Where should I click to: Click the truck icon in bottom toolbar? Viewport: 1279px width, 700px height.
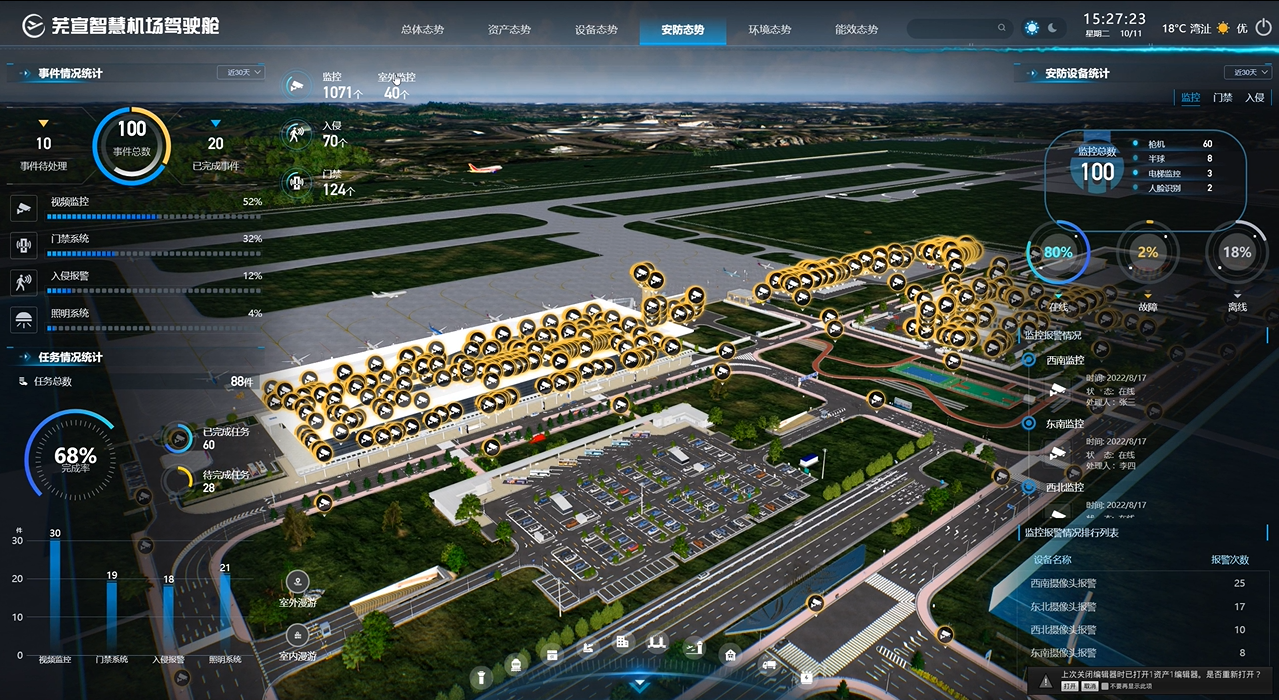click(x=769, y=664)
